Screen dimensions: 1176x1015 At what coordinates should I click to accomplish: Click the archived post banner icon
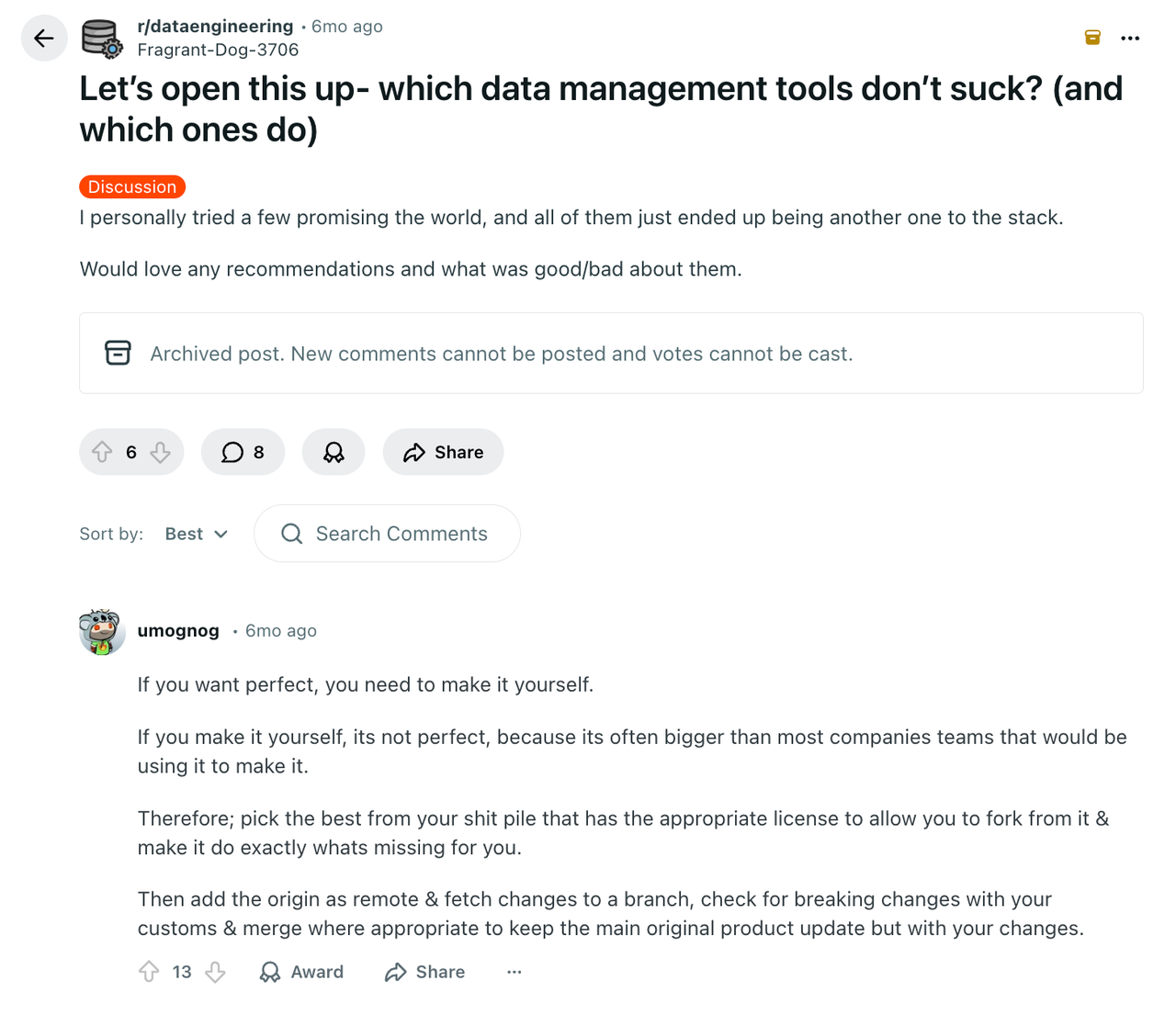(119, 353)
